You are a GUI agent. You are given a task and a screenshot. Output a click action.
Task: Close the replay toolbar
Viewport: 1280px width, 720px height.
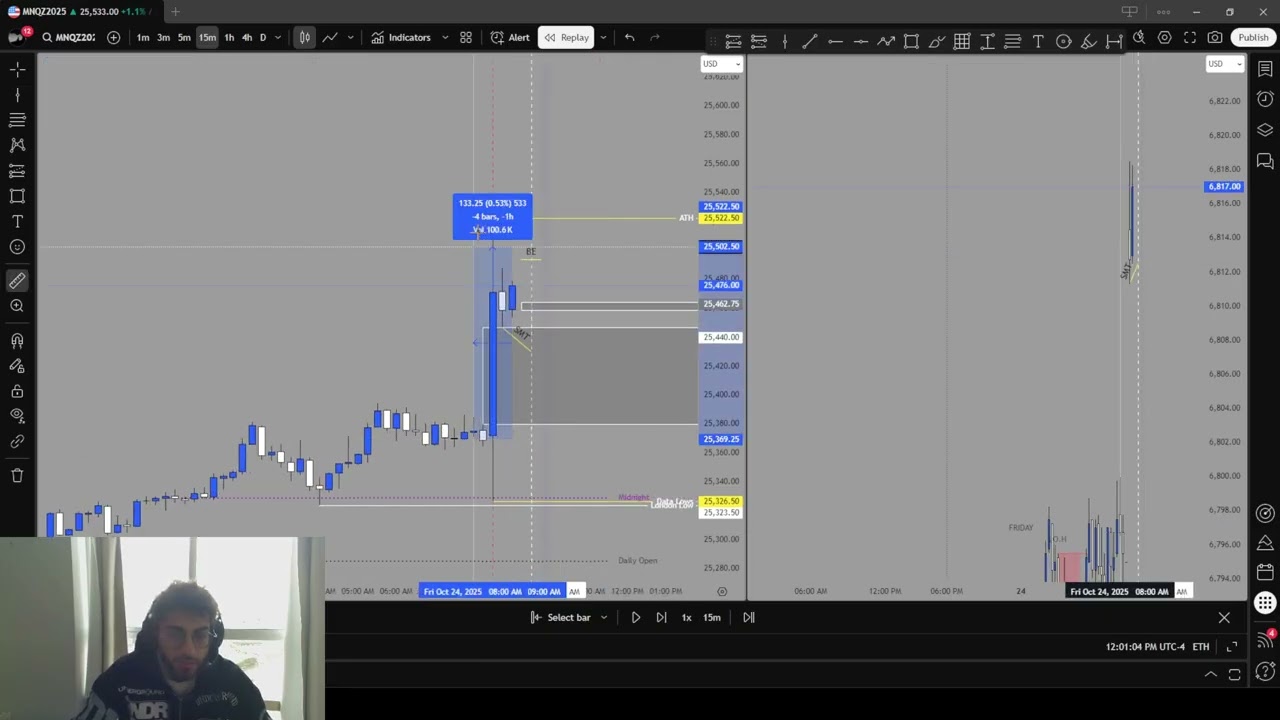coord(1224,617)
